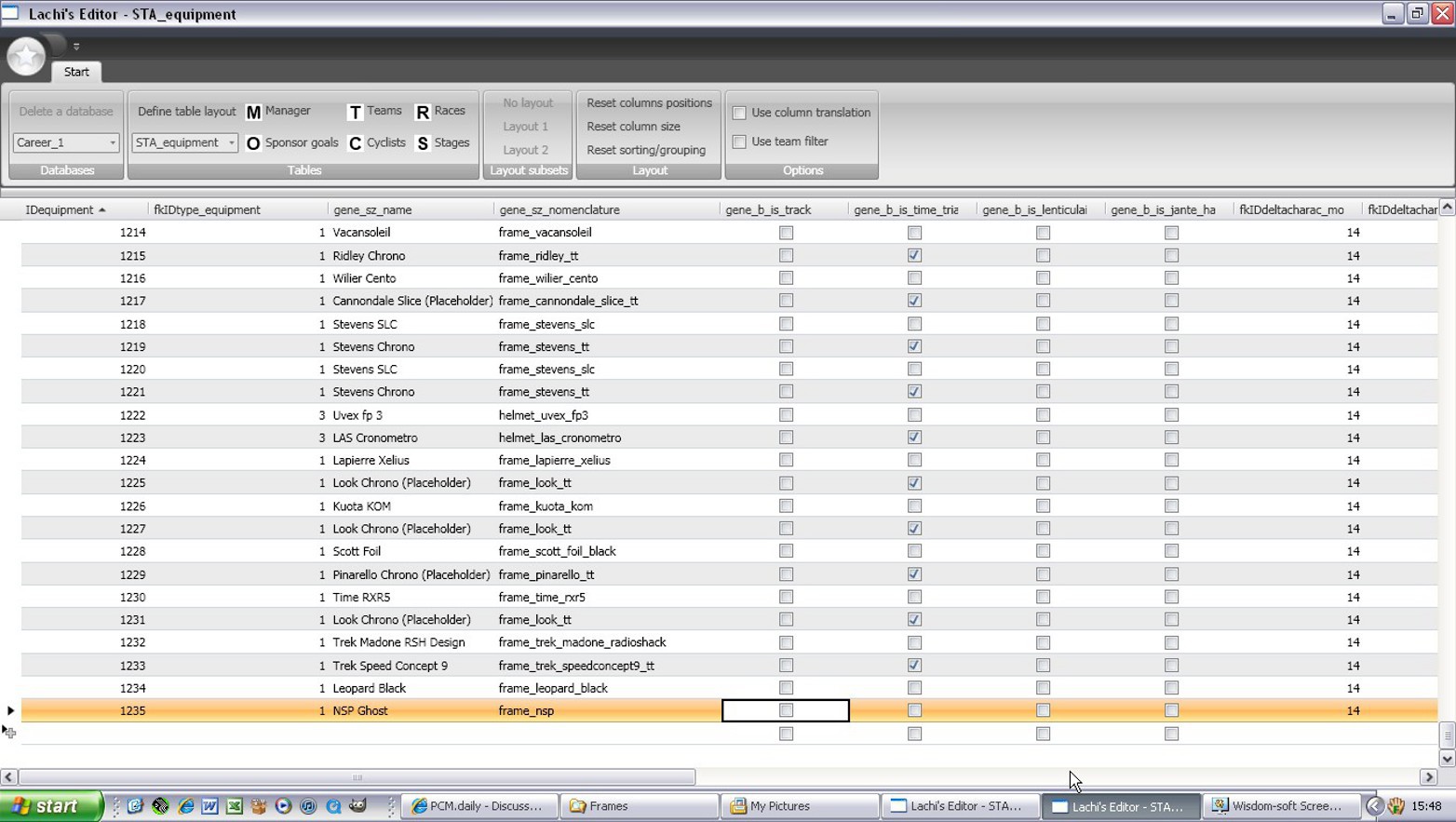Open the Manager table via M icon

pos(253,112)
